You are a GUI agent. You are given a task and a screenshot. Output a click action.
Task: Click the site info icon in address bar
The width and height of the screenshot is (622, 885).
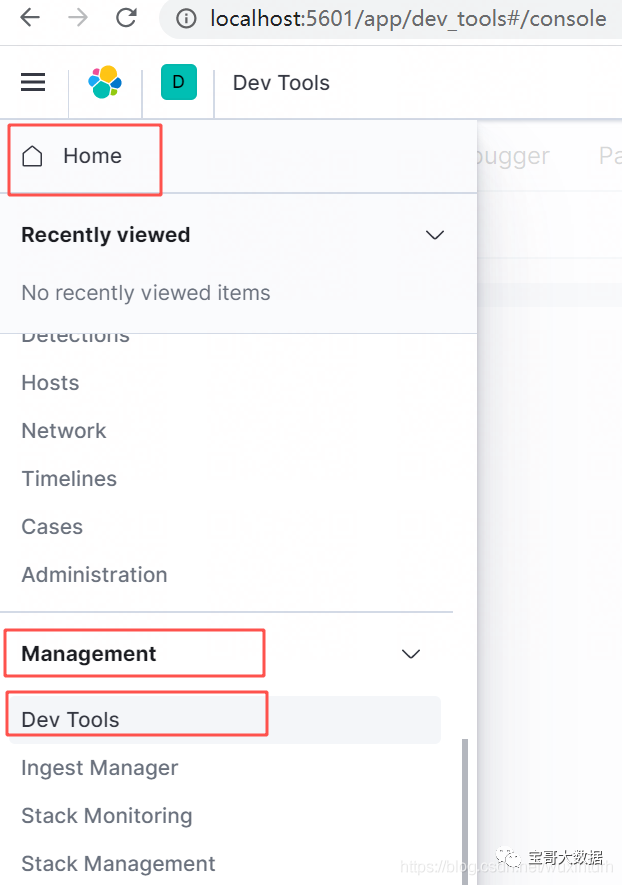click(185, 18)
